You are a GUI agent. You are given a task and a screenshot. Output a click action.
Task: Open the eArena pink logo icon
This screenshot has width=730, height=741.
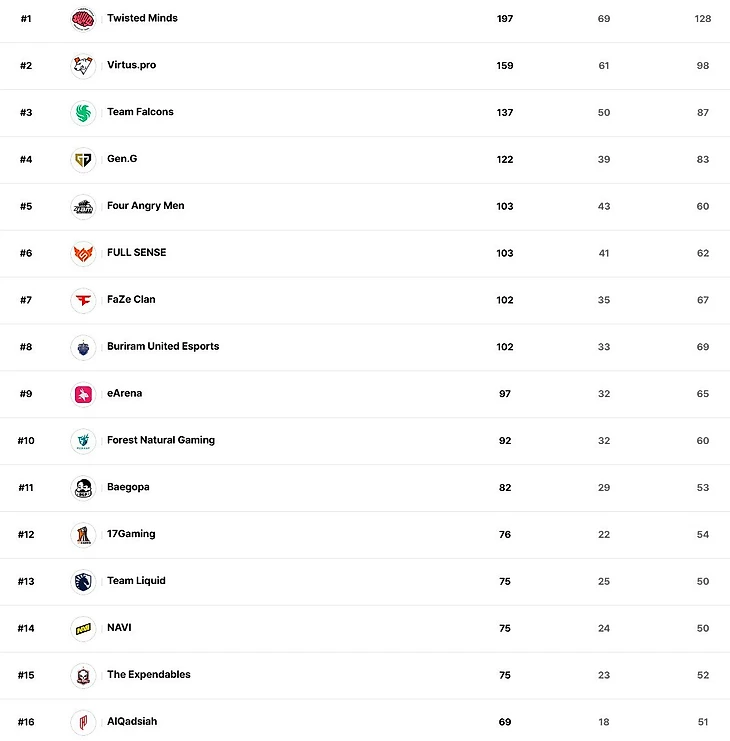pyautogui.click(x=84, y=394)
